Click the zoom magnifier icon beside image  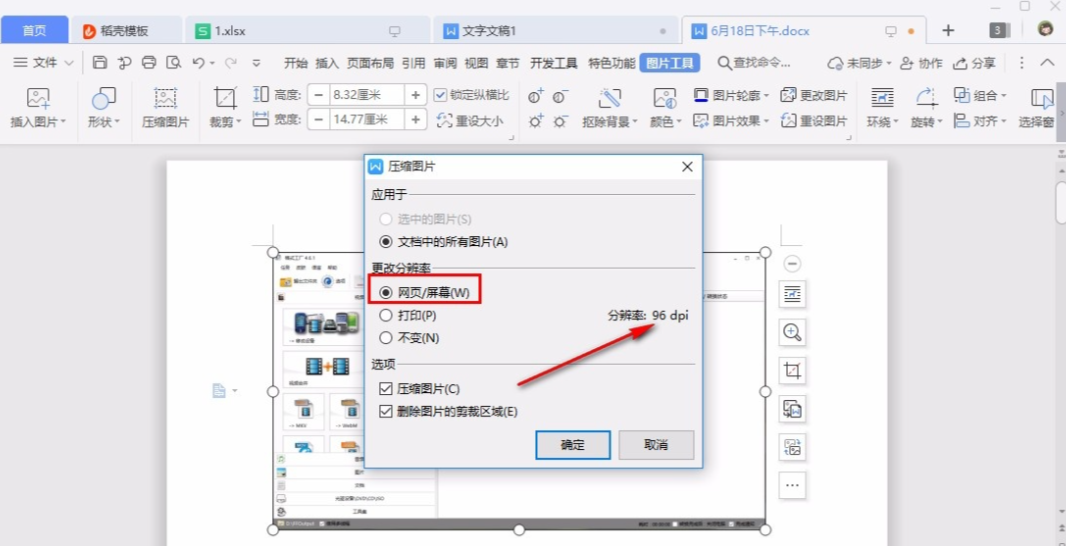(x=792, y=332)
